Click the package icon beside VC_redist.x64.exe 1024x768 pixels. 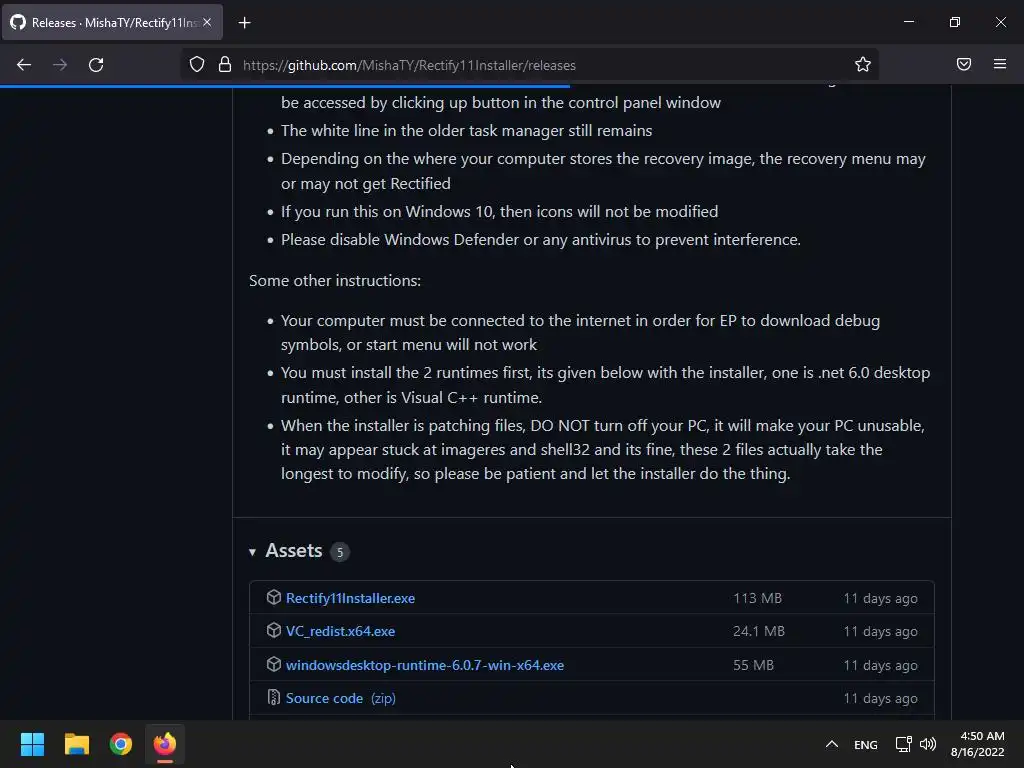point(274,630)
